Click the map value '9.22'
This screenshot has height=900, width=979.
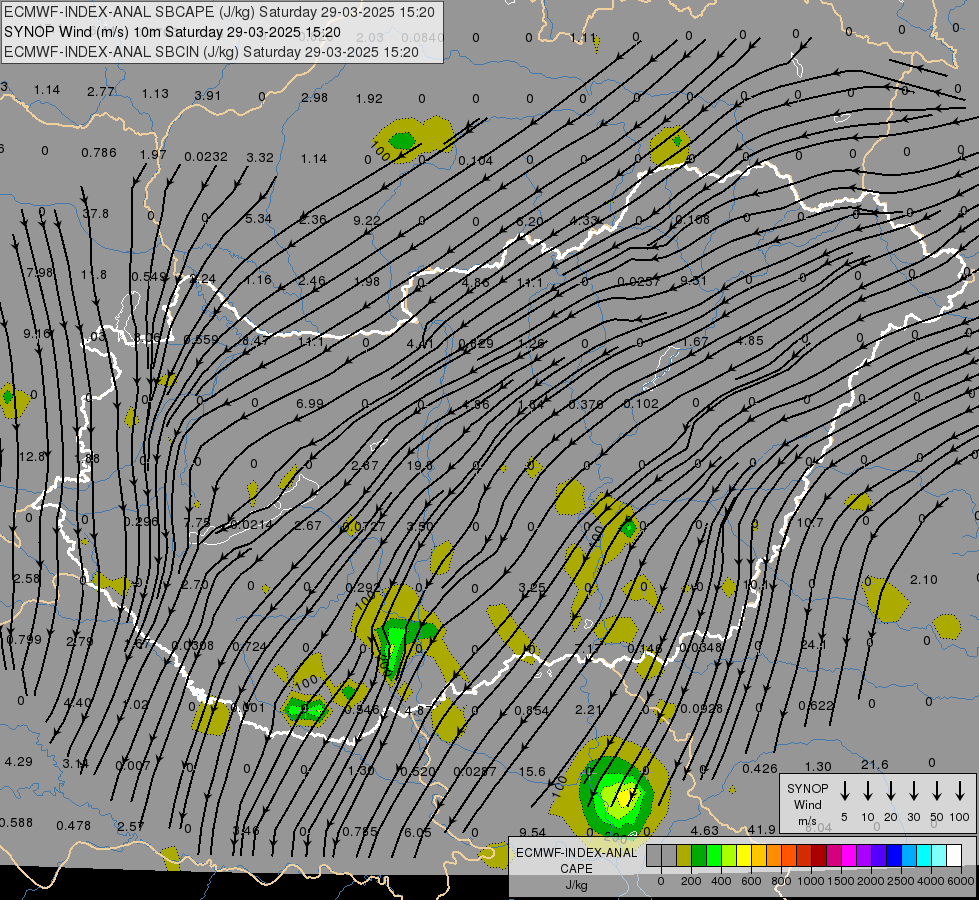[x=367, y=220]
